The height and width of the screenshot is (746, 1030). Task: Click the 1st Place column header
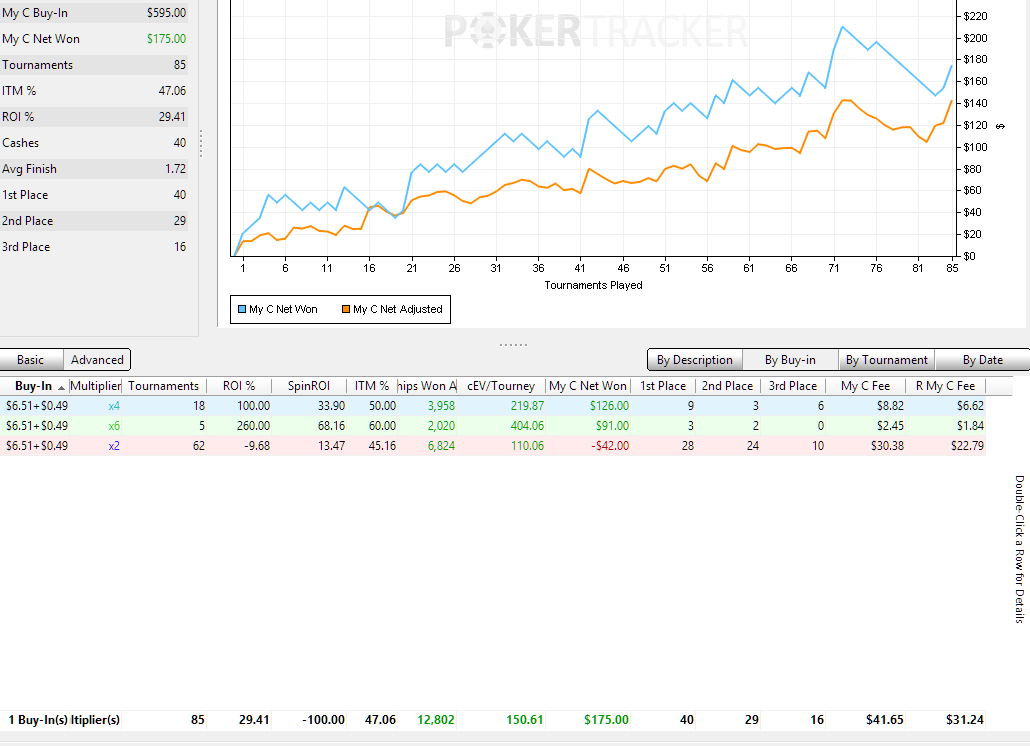pos(663,386)
